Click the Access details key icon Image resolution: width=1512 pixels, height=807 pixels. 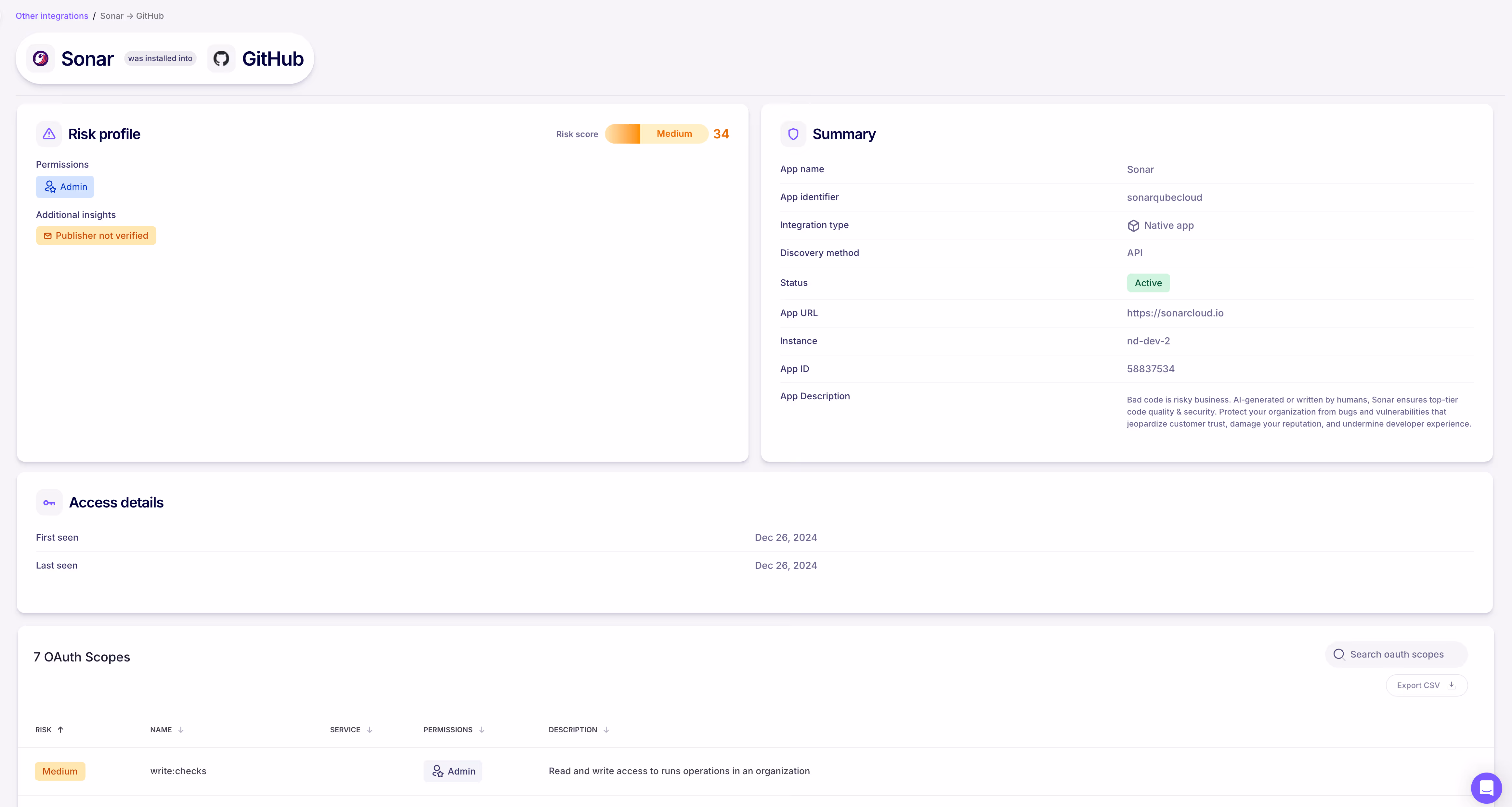49,502
